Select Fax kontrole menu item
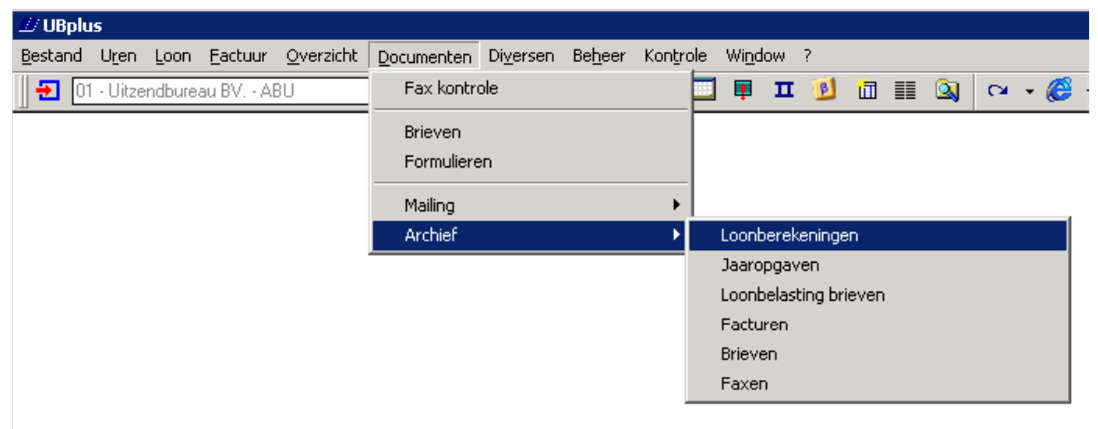Screen dimensions: 1098x429 451,88
